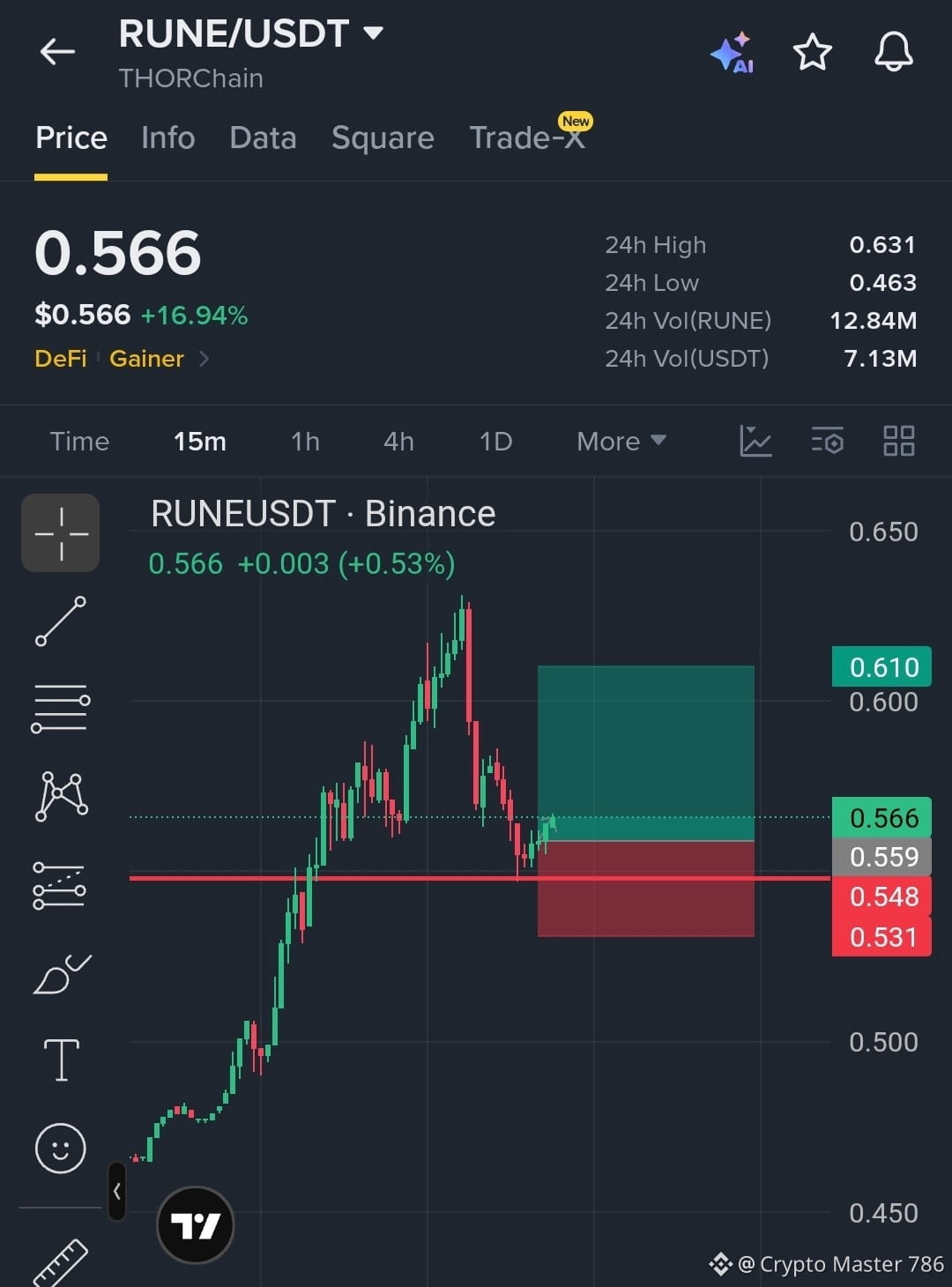Select the brush drawing tool
The image size is (952, 1287).
(x=62, y=974)
